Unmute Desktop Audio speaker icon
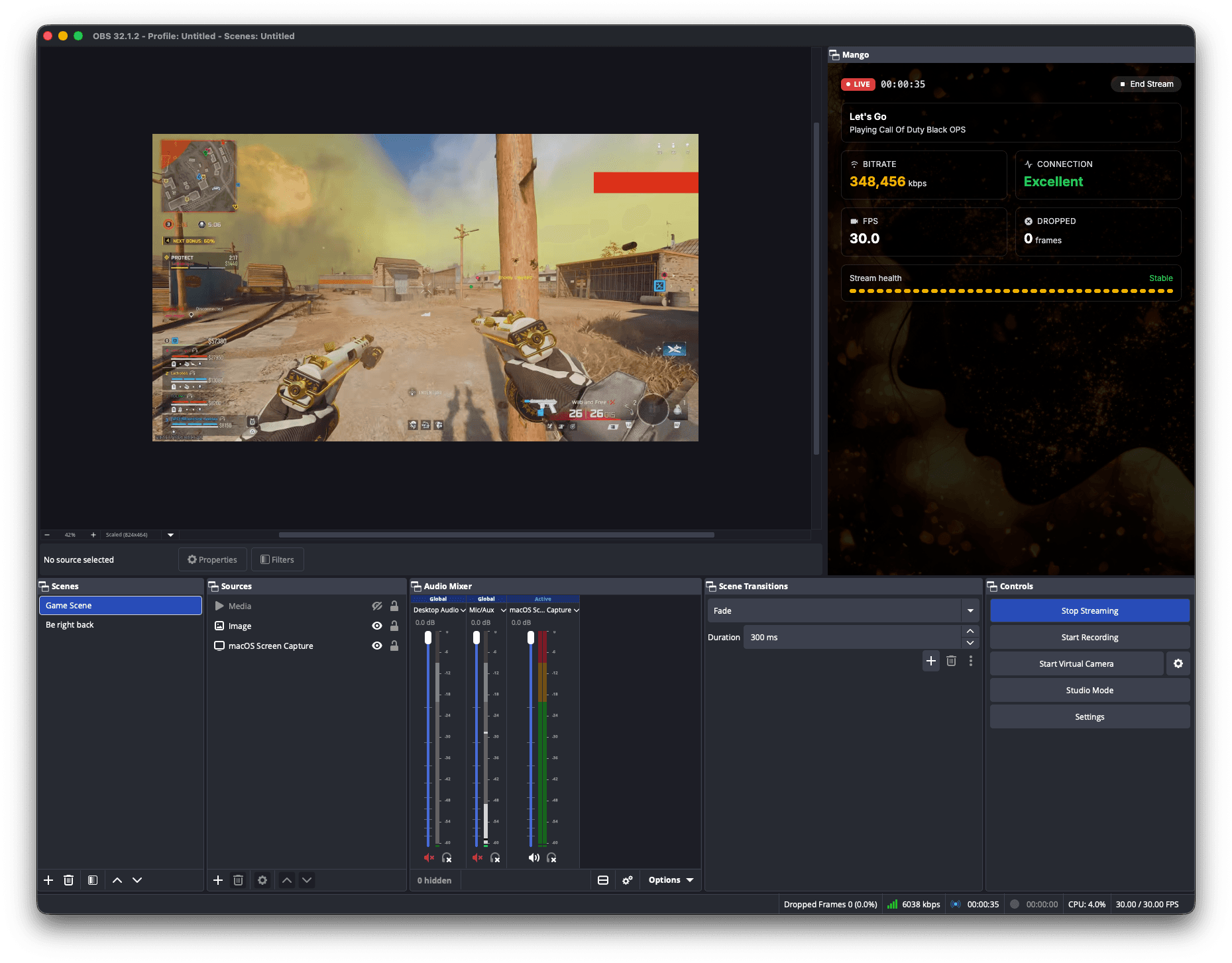Screen dimensions: 1232x963 coord(429,858)
